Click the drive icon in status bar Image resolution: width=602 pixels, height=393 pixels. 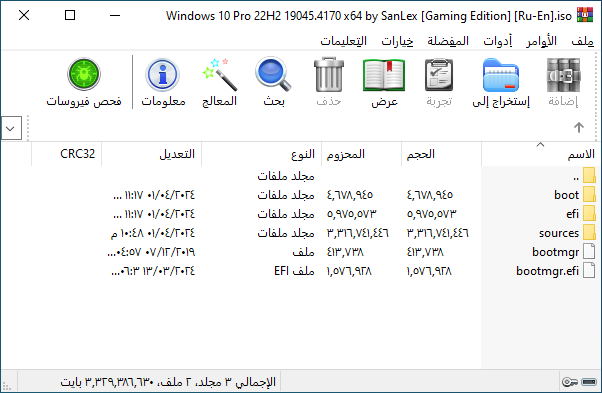(x=589, y=382)
